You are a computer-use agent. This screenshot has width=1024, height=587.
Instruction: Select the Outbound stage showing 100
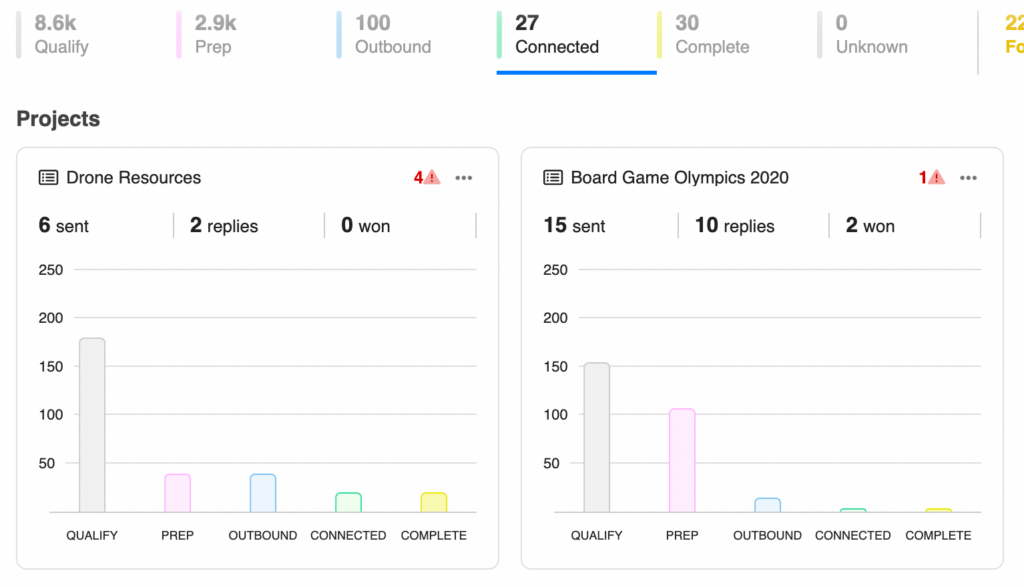coord(393,33)
